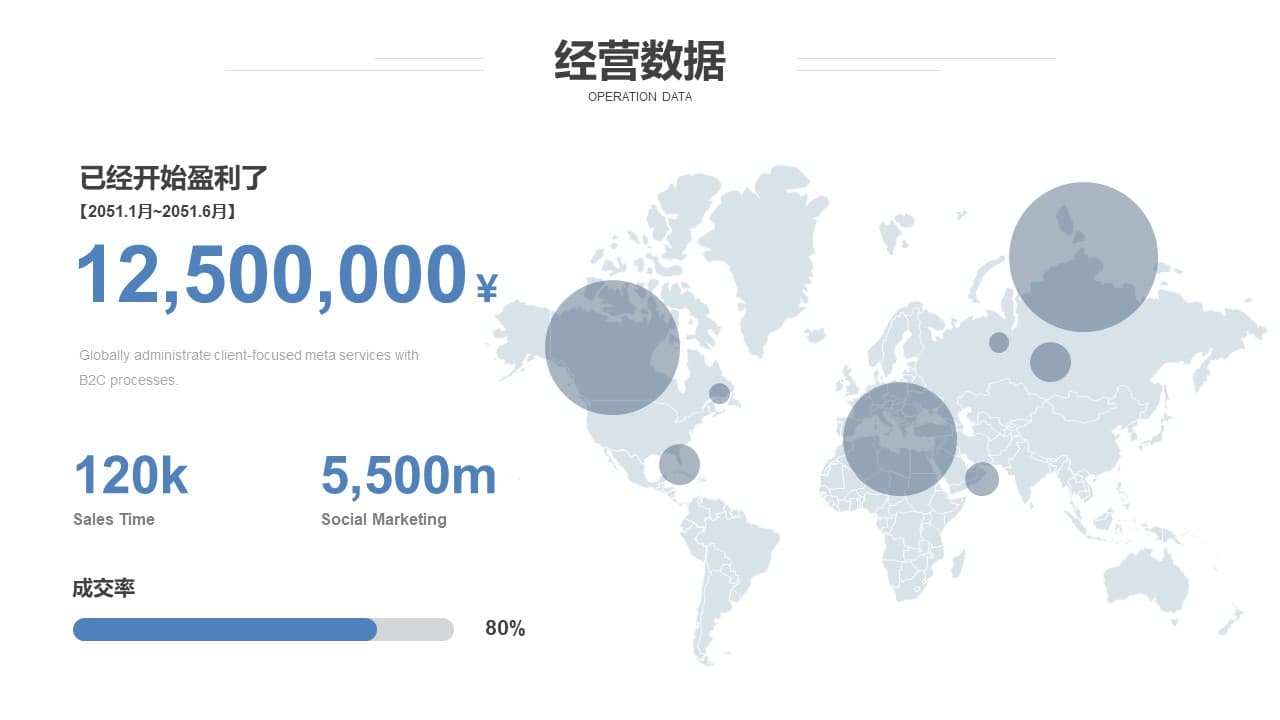Image resolution: width=1280 pixels, height=720 pixels.
Task: Select the Social Marketing label
Action: tap(383, 519)
